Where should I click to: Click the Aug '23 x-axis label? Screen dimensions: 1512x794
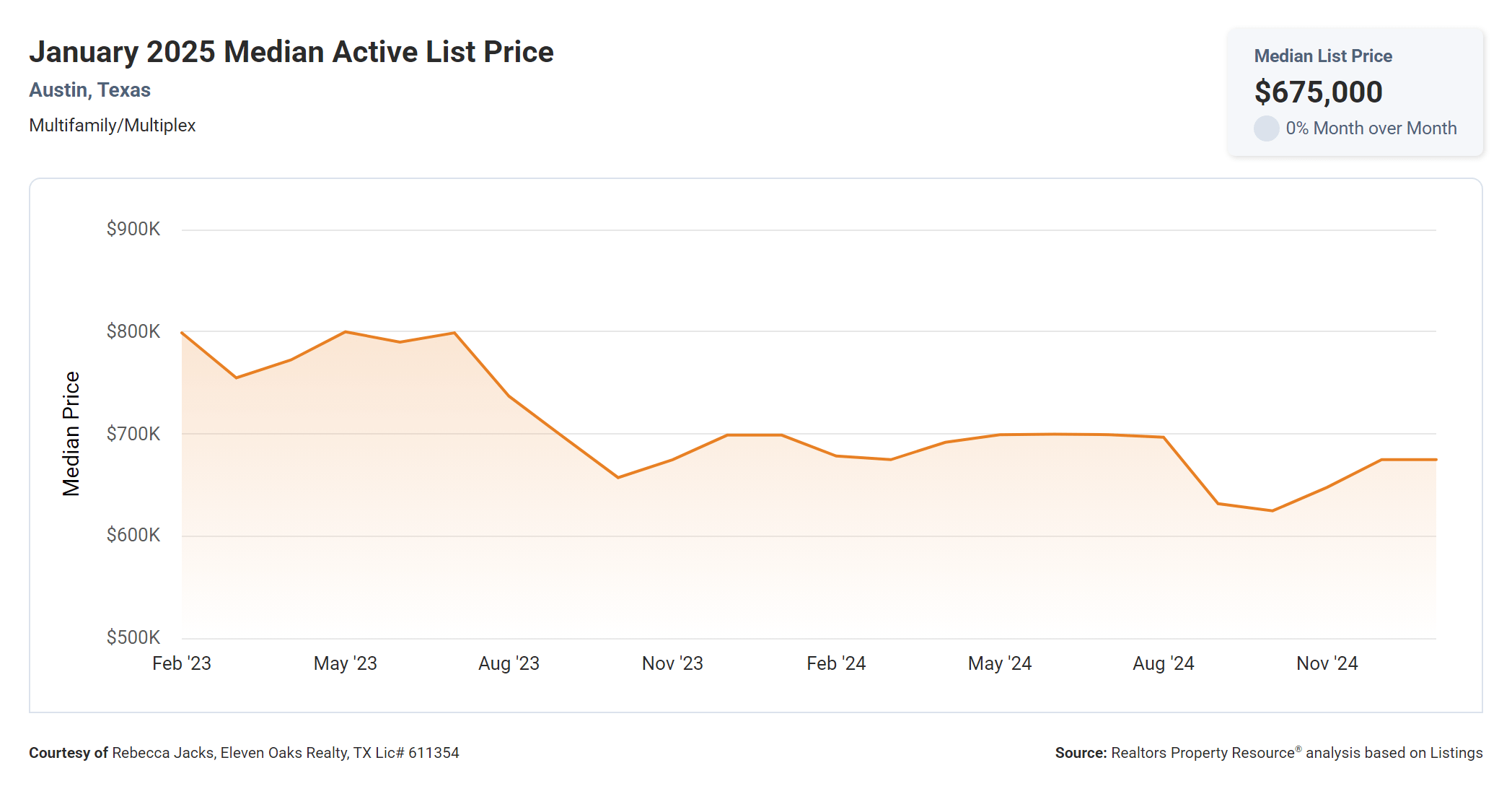point(509,663)
